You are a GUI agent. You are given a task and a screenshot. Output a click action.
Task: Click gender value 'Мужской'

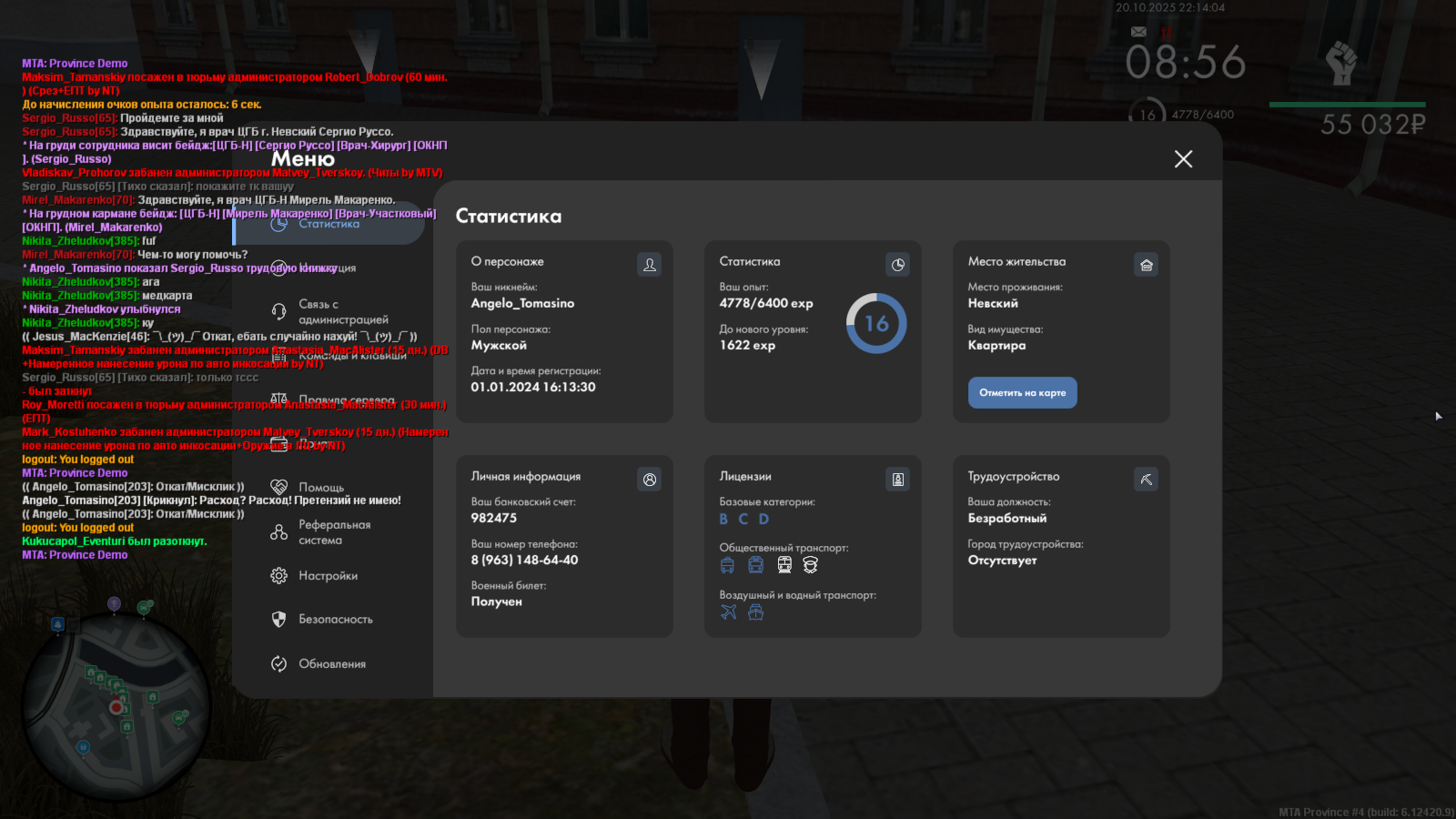[x=499, y=345]
